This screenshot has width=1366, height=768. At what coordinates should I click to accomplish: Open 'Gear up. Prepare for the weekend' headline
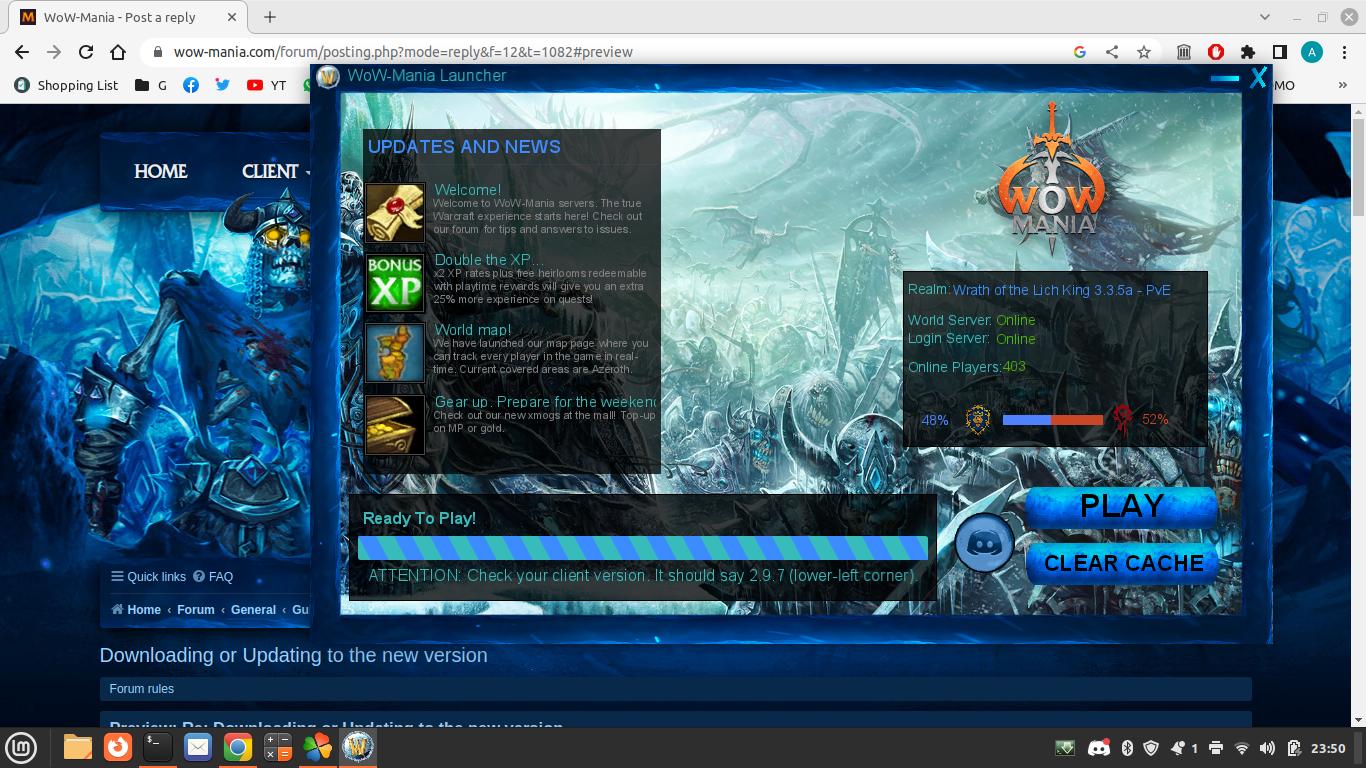point(545,402)
